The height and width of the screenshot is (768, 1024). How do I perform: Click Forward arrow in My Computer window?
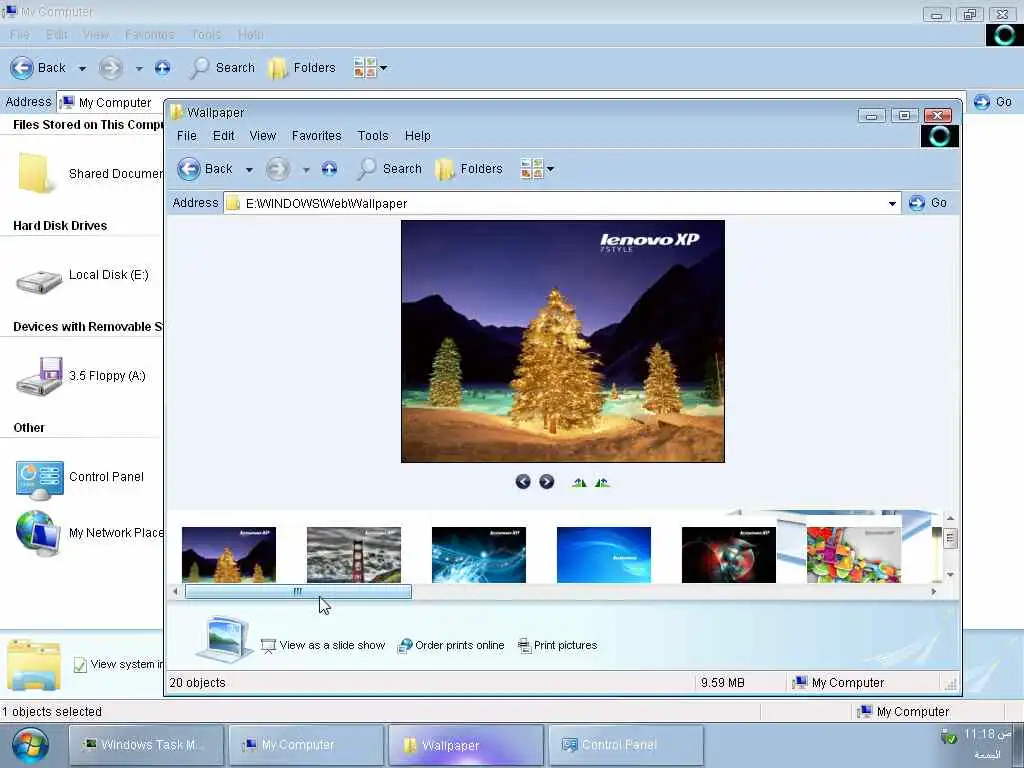coord(110,68)
